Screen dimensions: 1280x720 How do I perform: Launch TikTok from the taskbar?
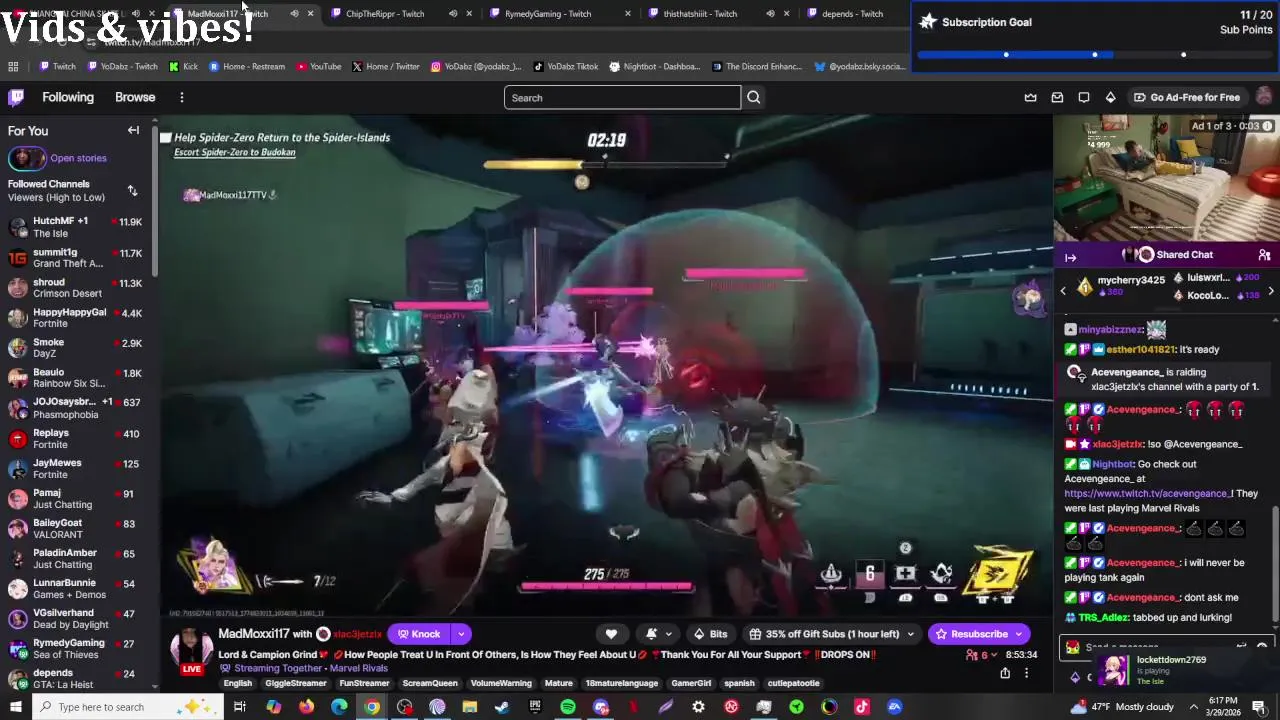[862, 707]
